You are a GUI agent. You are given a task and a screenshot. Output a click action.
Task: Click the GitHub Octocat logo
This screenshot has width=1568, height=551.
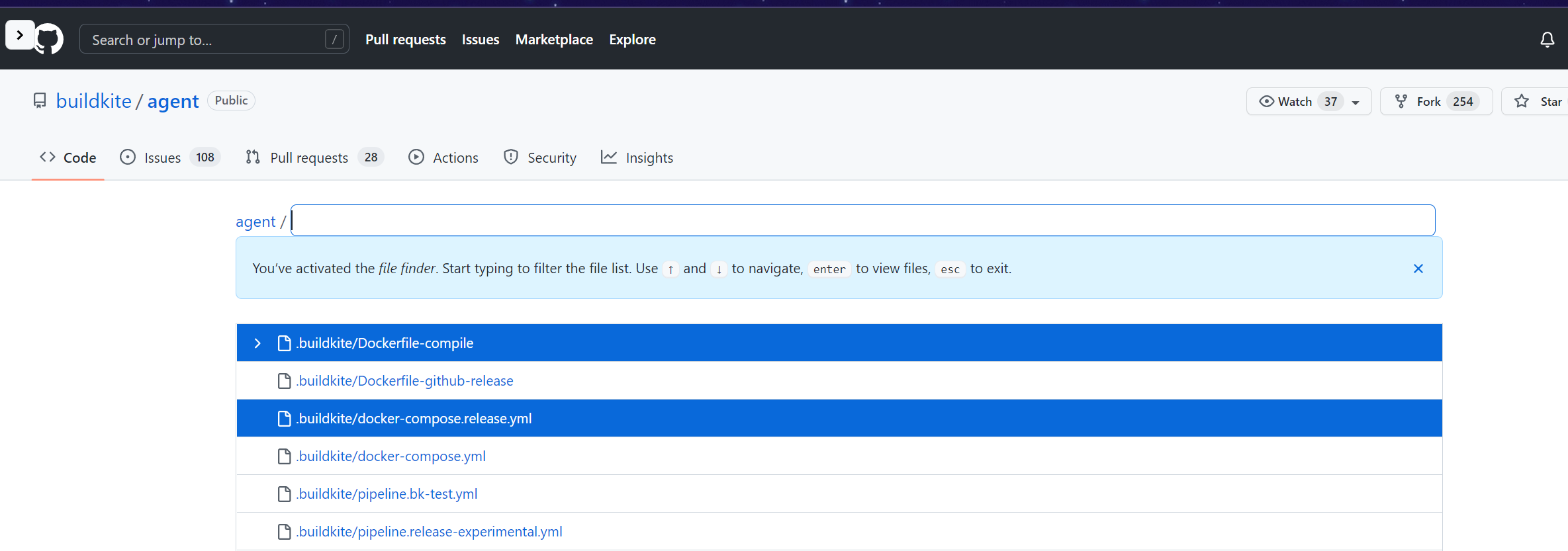pyautogui.click(x=50, y=39)
